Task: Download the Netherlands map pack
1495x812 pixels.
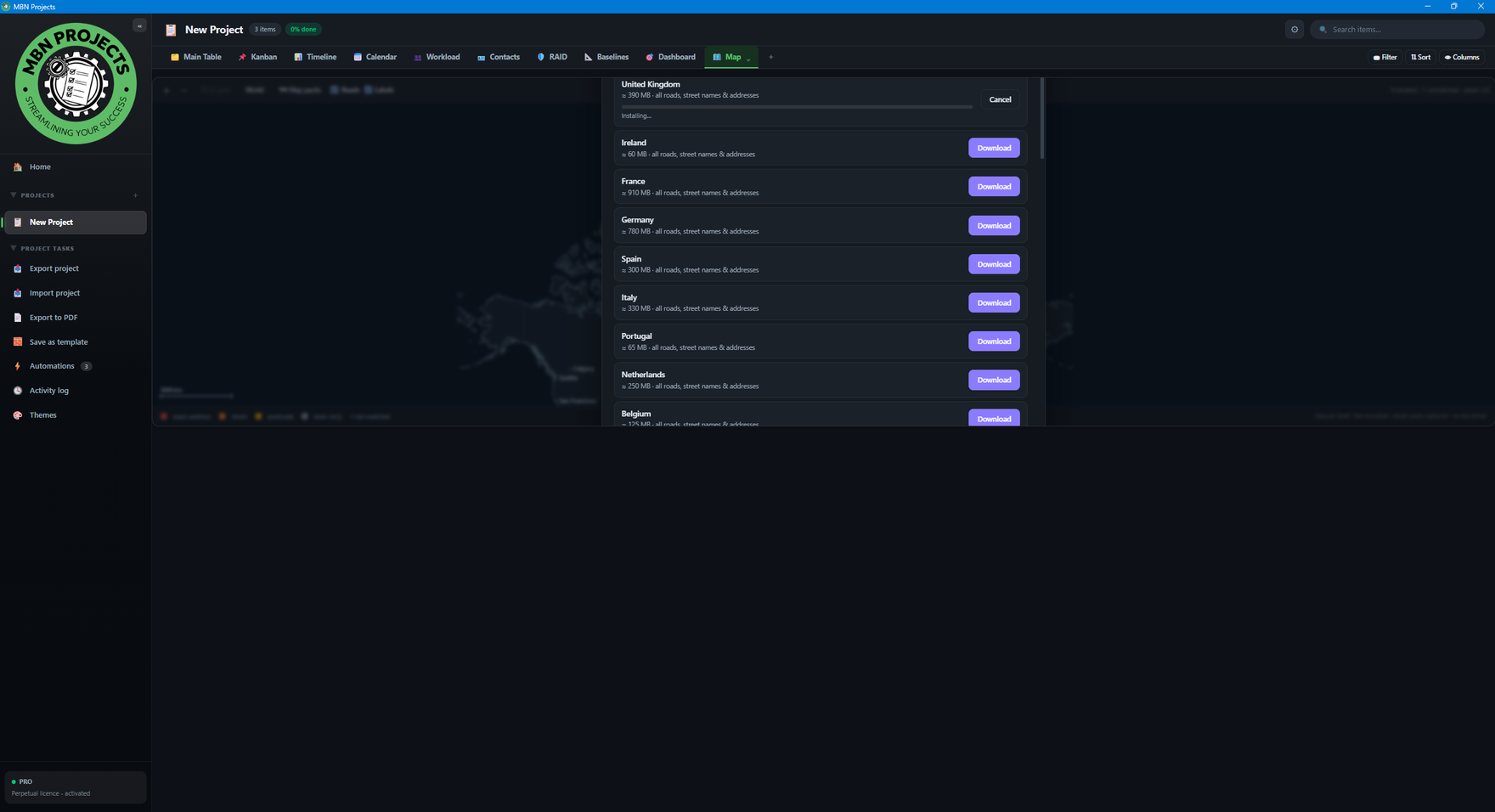Action: coord(994,380)
